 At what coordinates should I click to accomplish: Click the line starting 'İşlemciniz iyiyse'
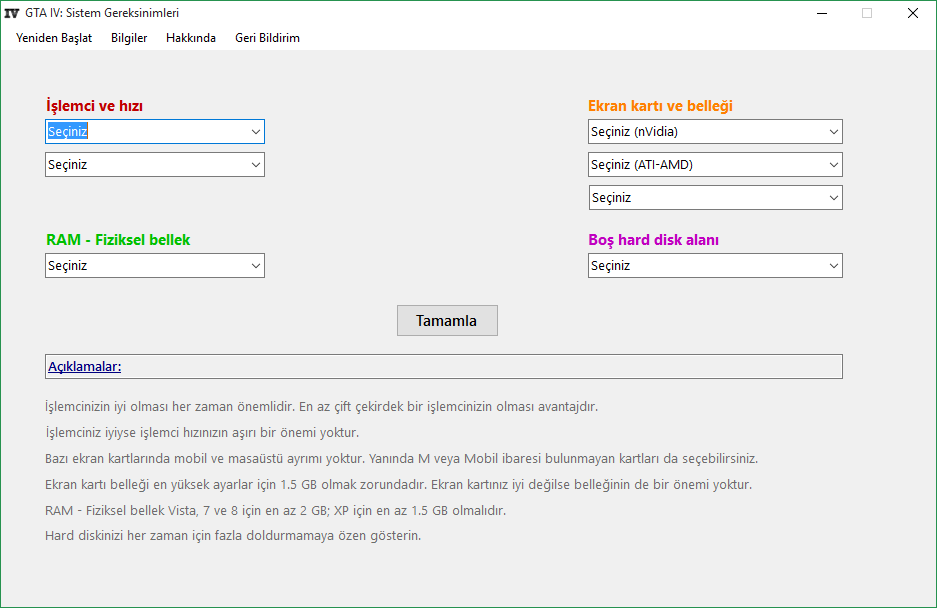(202, 432)
